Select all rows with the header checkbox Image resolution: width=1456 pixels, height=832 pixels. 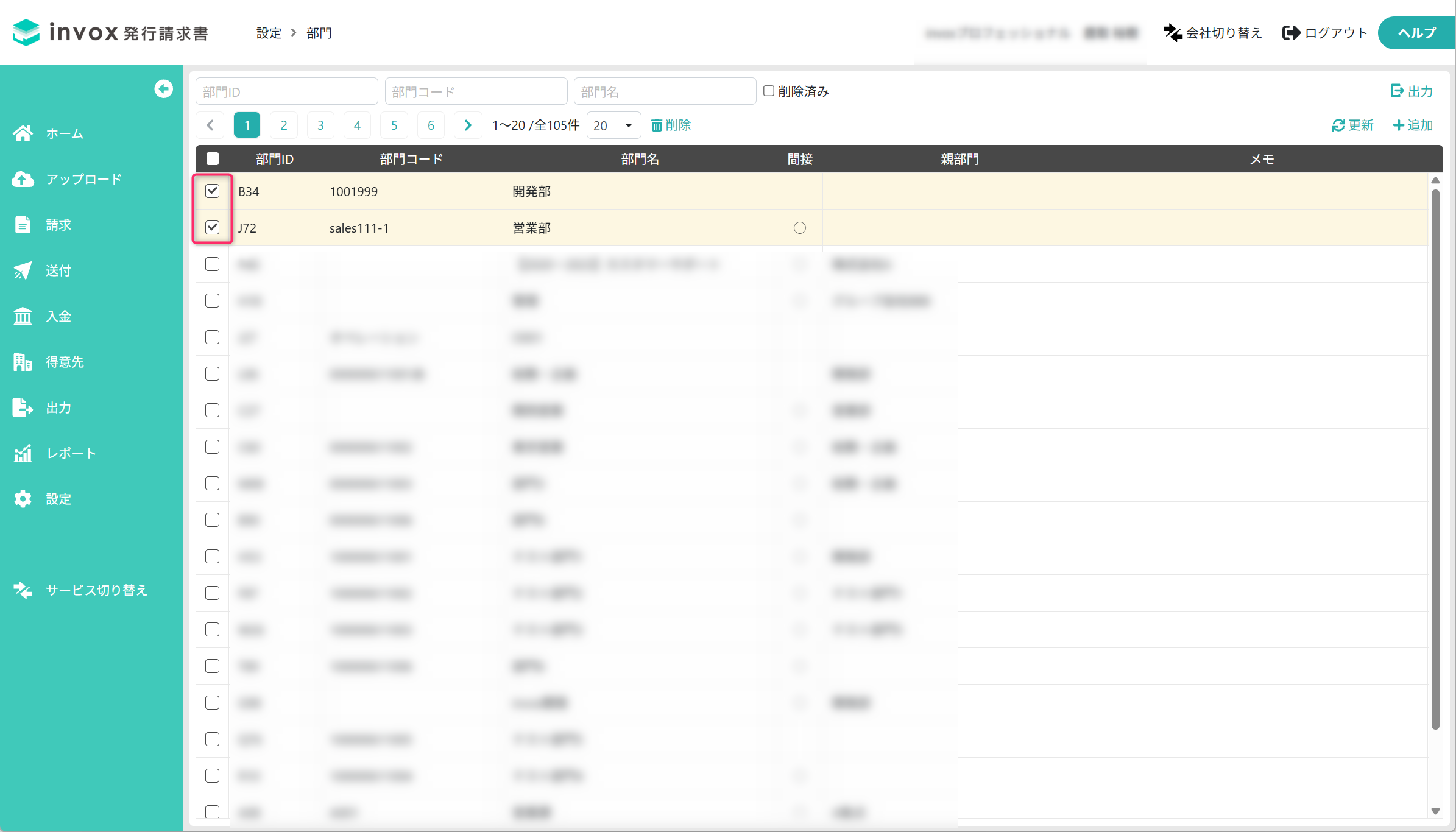point(213,159)
